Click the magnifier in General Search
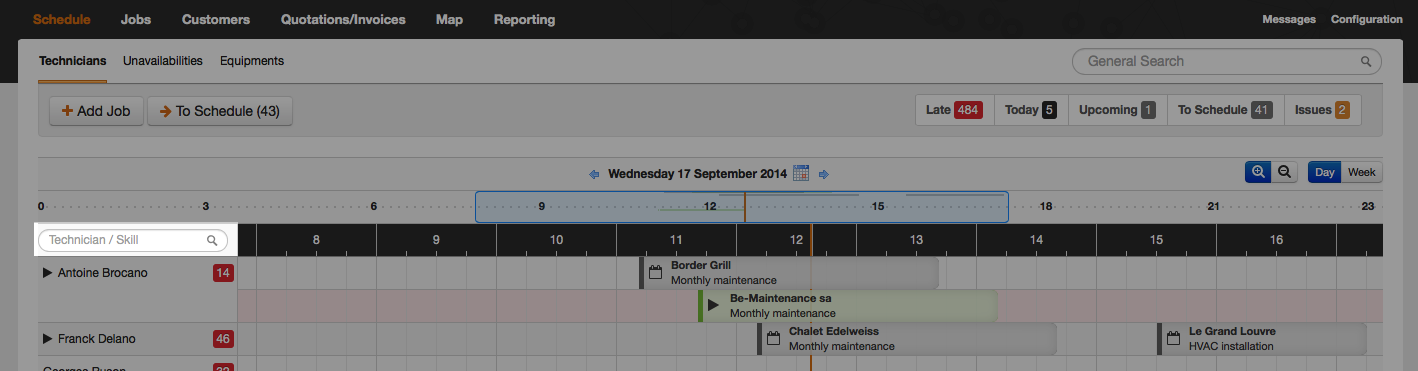The image size is (1418, 371). tap(1366, 61)
